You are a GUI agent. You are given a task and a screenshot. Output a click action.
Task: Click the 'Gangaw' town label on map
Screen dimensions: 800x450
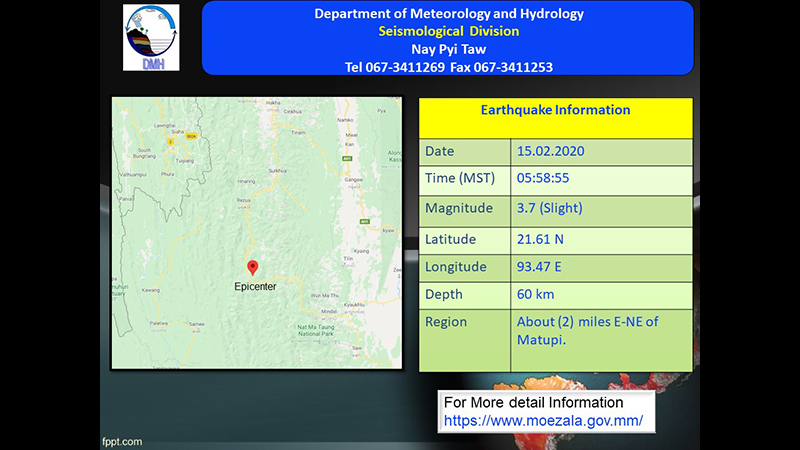tap(354, 180)
